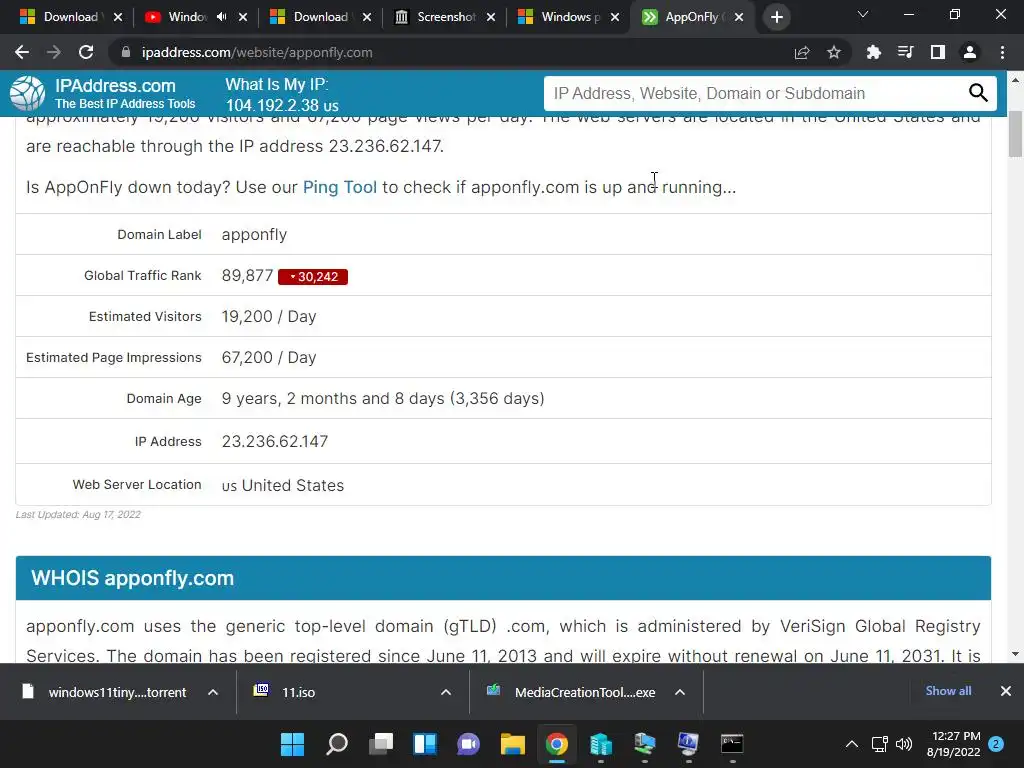
Task: Select the AppOnFly tab
Action: pyautogui.click(x=690, y=17)
